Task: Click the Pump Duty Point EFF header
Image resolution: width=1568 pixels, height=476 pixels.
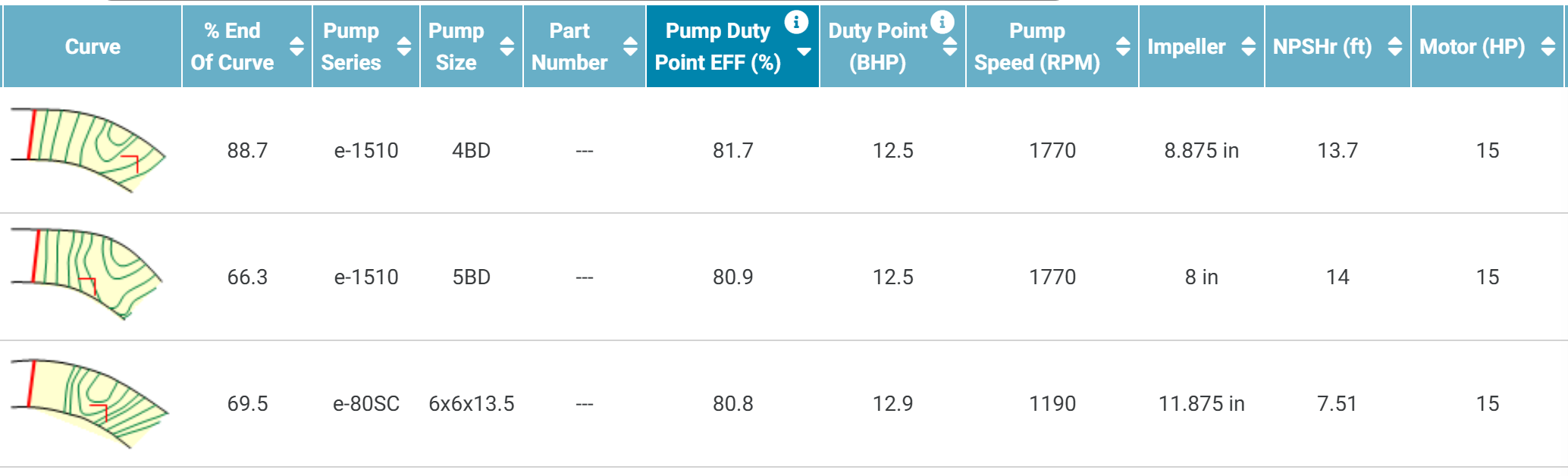Action: pyautogui.click(x=717, y=47)
